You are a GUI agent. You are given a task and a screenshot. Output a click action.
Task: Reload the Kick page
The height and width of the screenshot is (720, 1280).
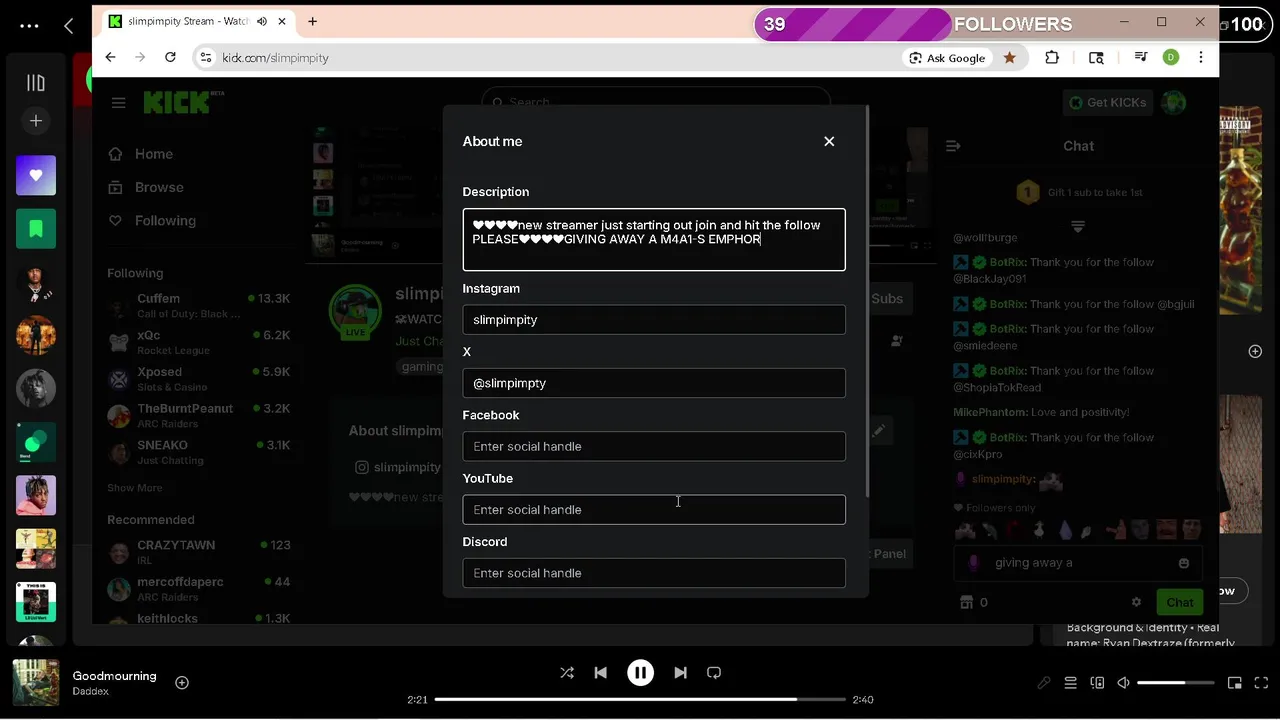pyautogui.click(x=170, y=58)
